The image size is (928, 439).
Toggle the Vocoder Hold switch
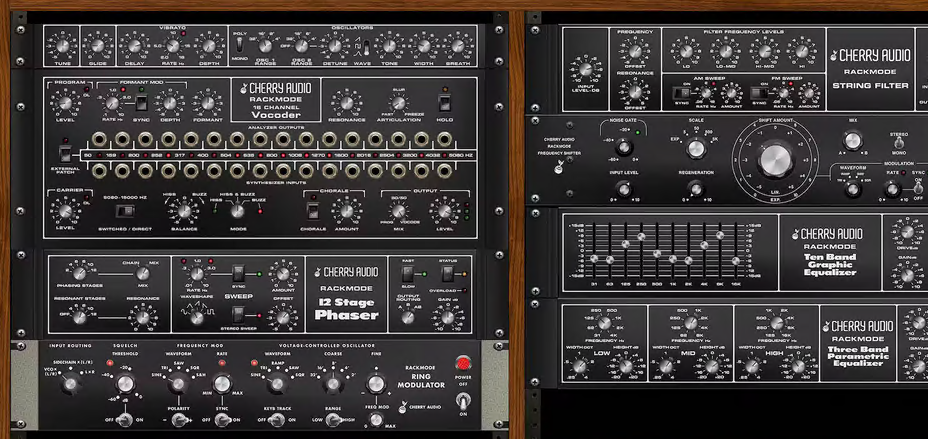[444, 102]
